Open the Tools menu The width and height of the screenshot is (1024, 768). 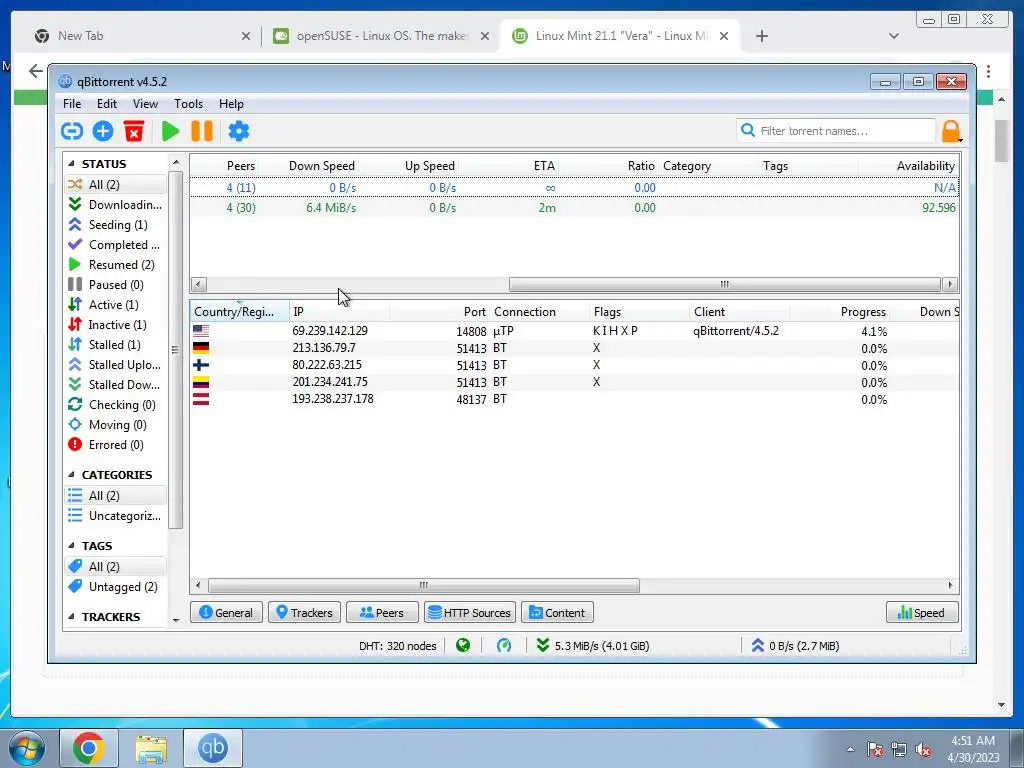188,104
